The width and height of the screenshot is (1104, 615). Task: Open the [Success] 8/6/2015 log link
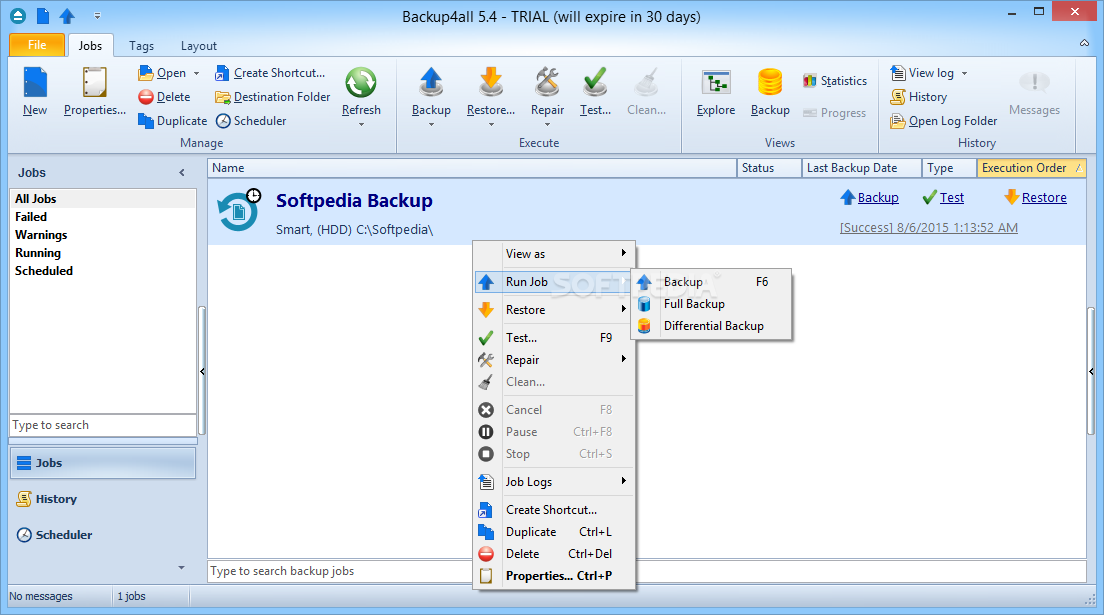tap(928, 228)
